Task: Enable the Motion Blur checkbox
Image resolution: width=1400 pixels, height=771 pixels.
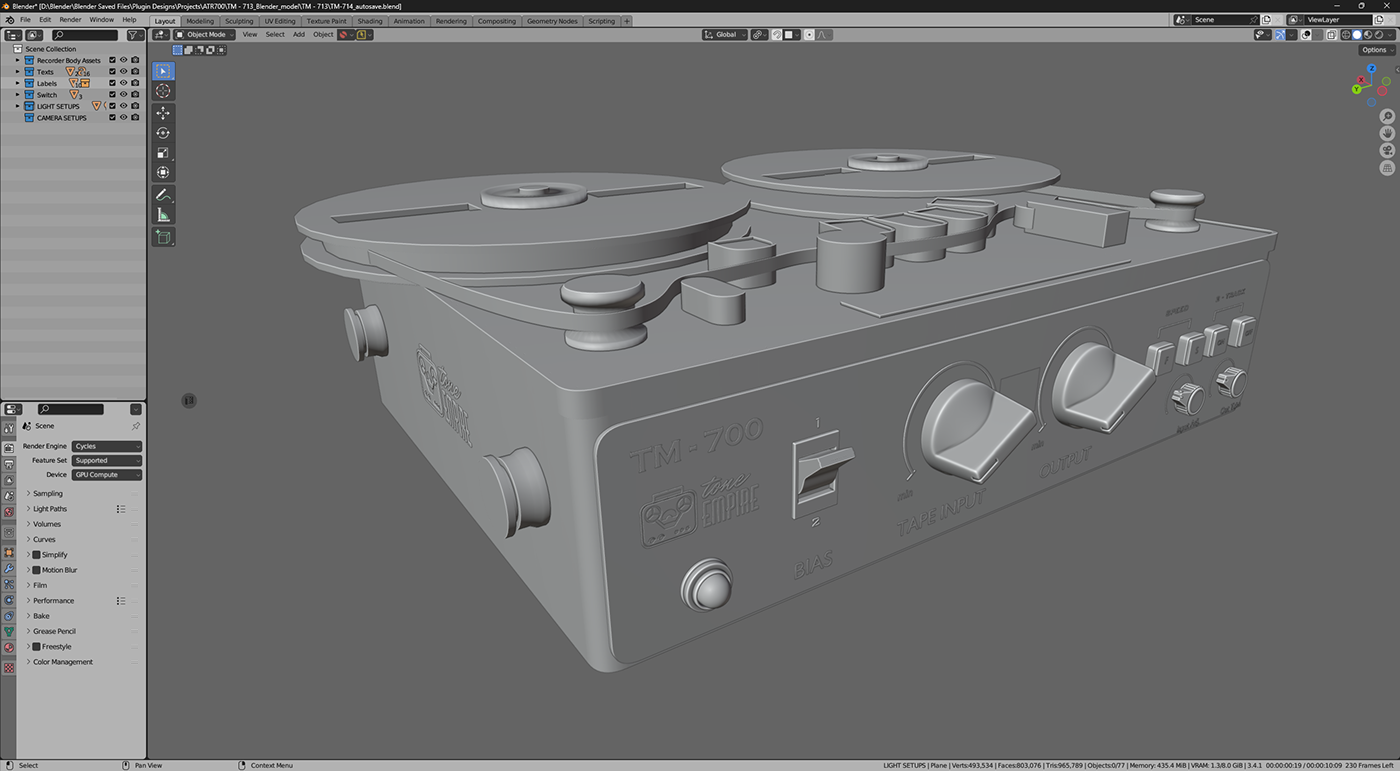Action: tap(37, 570)
